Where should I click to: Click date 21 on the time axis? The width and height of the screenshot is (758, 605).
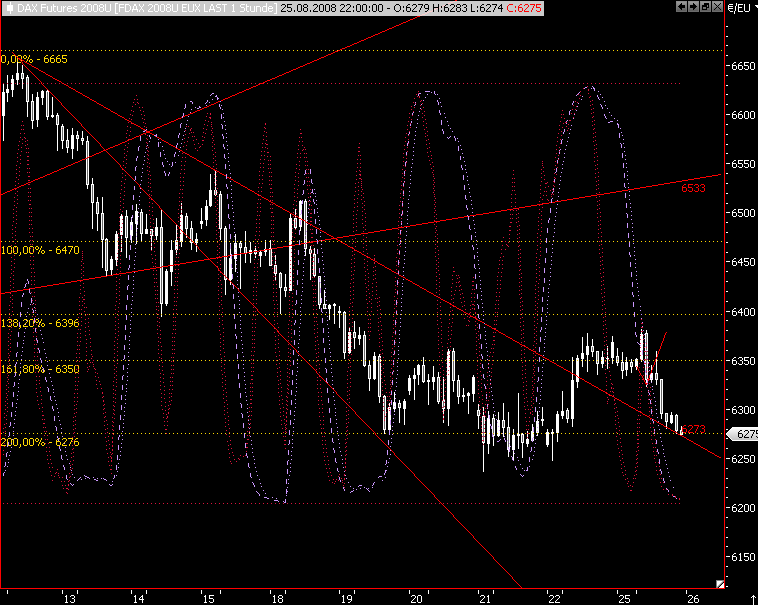(485, 599)
